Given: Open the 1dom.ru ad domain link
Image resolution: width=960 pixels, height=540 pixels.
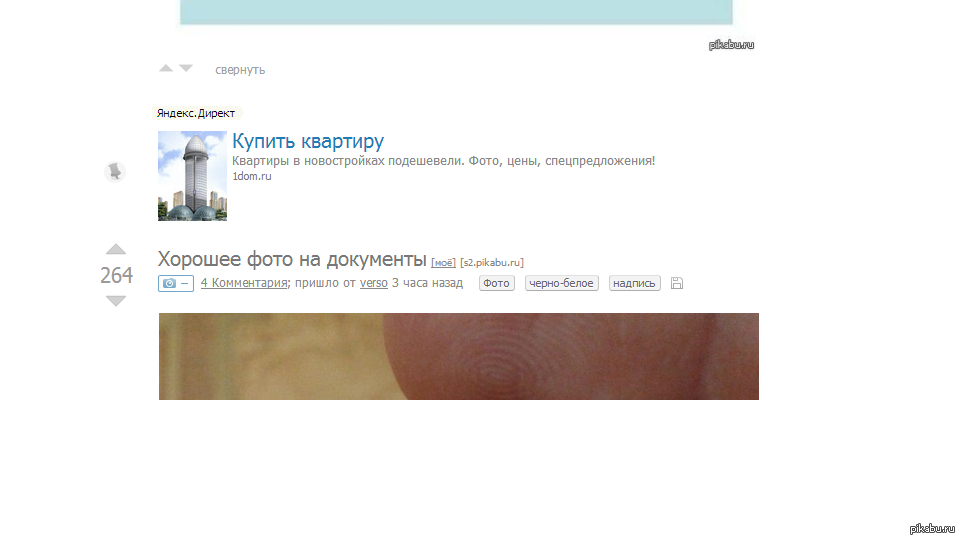Looking at the screenshot, I should (252, 176).
